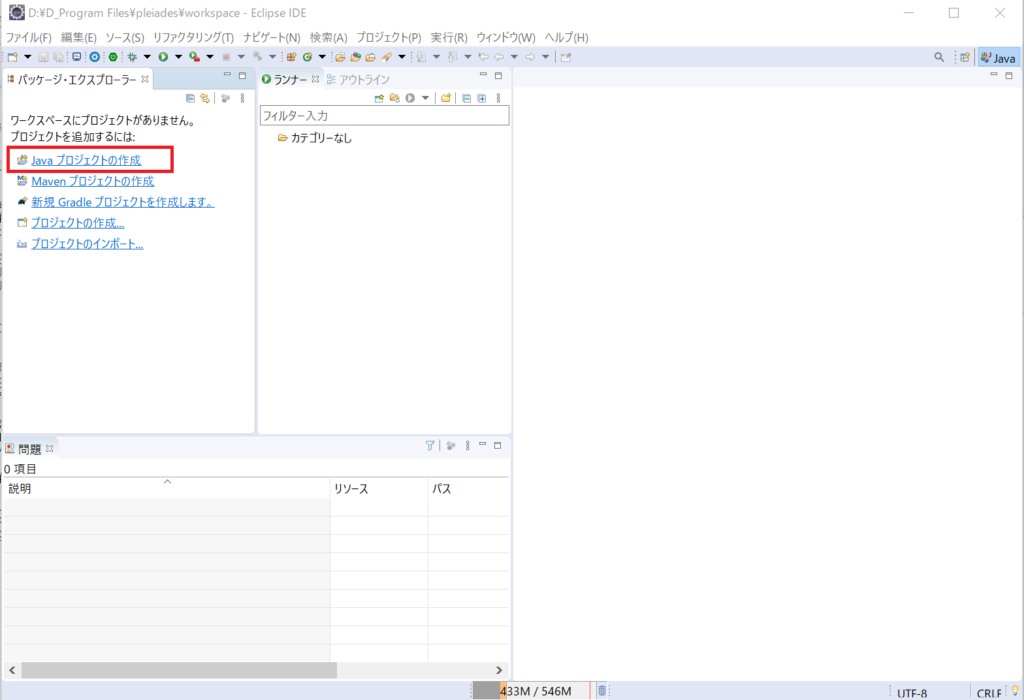Click the Problems view filter funnel icon
The height and width of the screenshot is (700, 1024).
430,445
